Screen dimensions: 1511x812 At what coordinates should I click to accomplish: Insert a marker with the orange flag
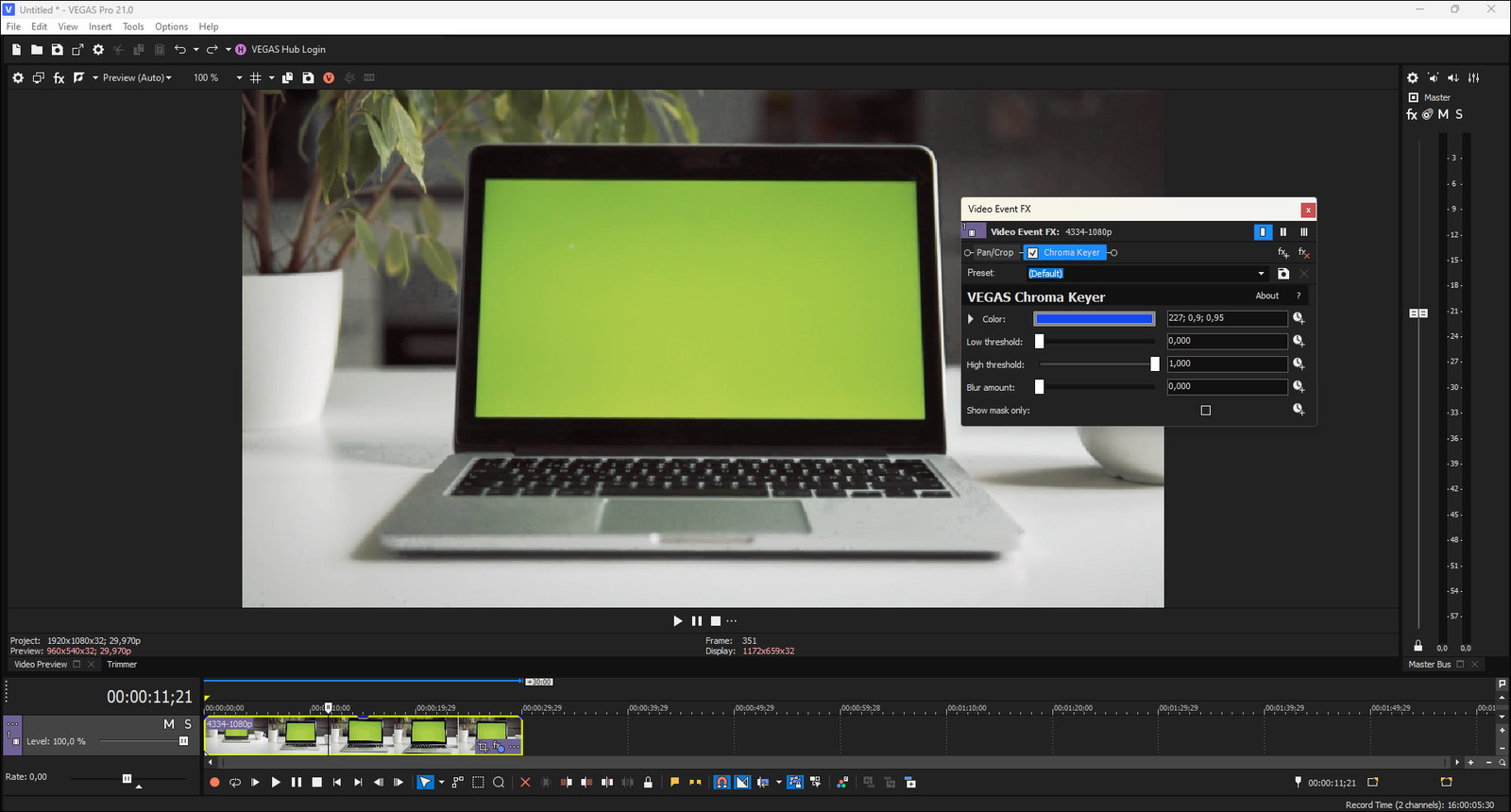coord(674,782)
